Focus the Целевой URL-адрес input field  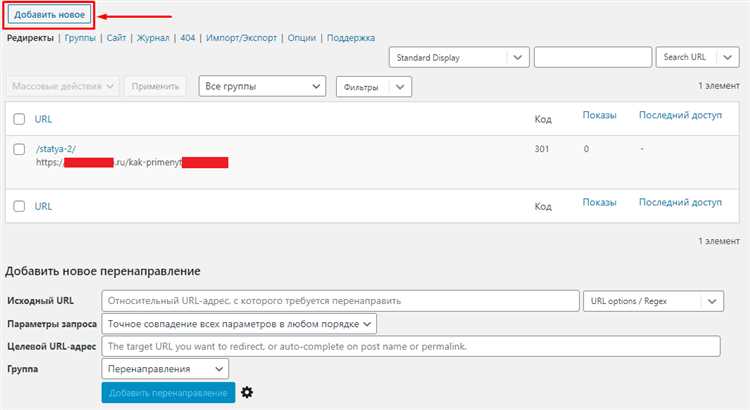[411, 346]
